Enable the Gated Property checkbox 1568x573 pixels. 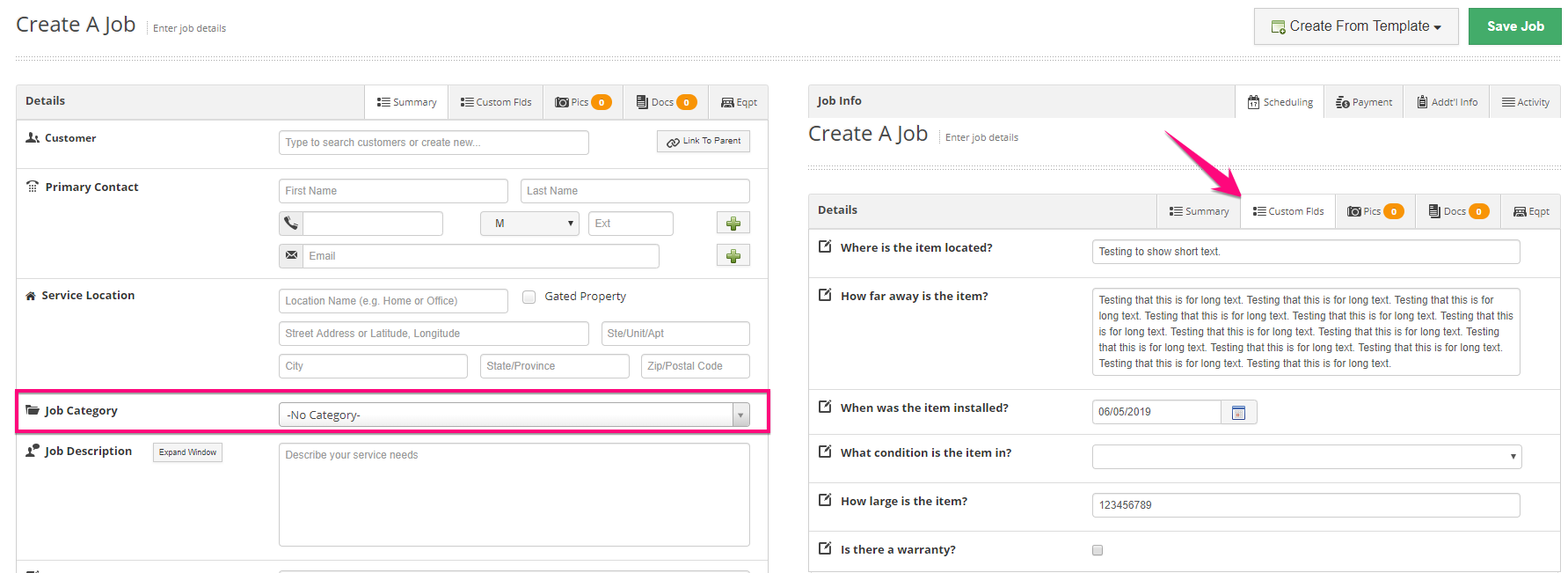tap(529, 297)
